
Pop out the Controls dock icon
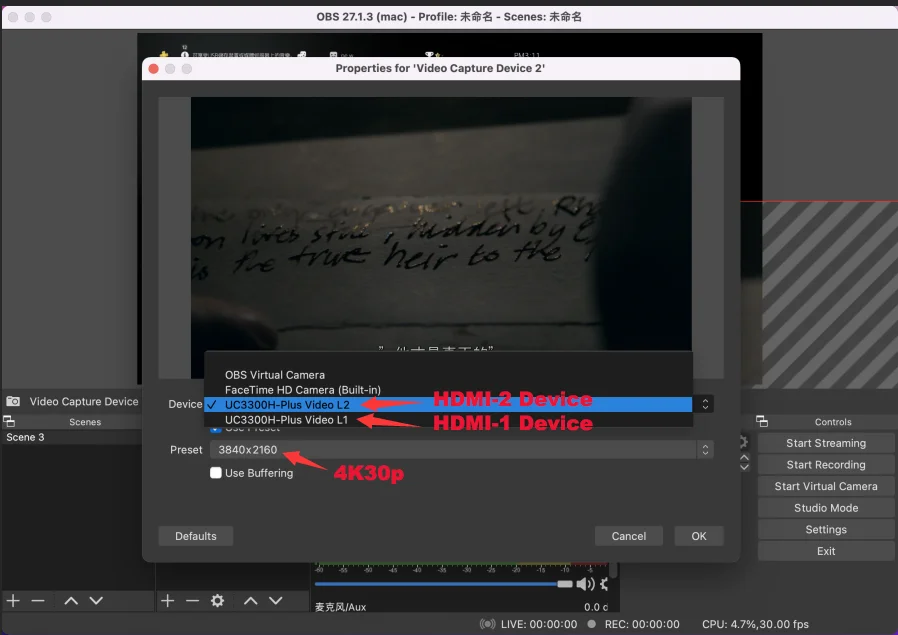pos(762,422)
